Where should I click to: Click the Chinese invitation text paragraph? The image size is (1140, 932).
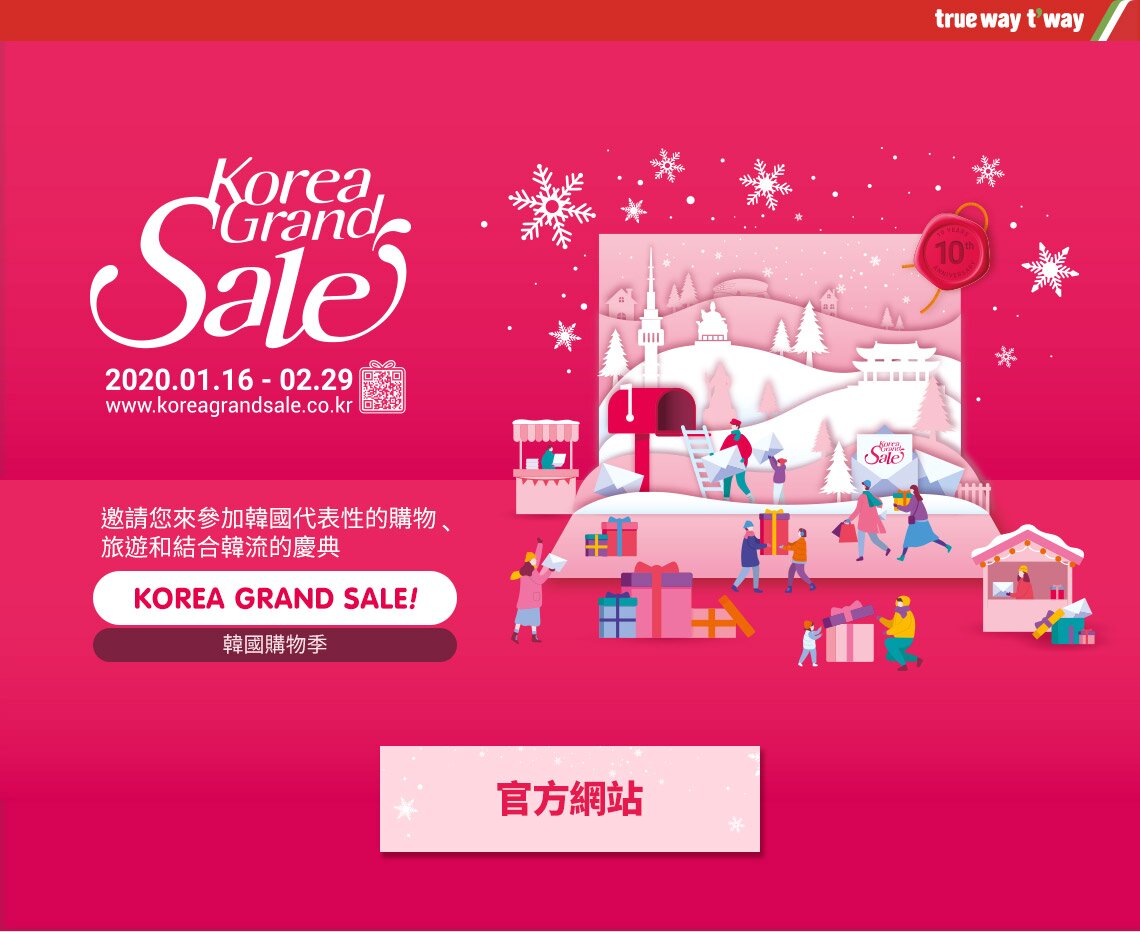point(276,532)
